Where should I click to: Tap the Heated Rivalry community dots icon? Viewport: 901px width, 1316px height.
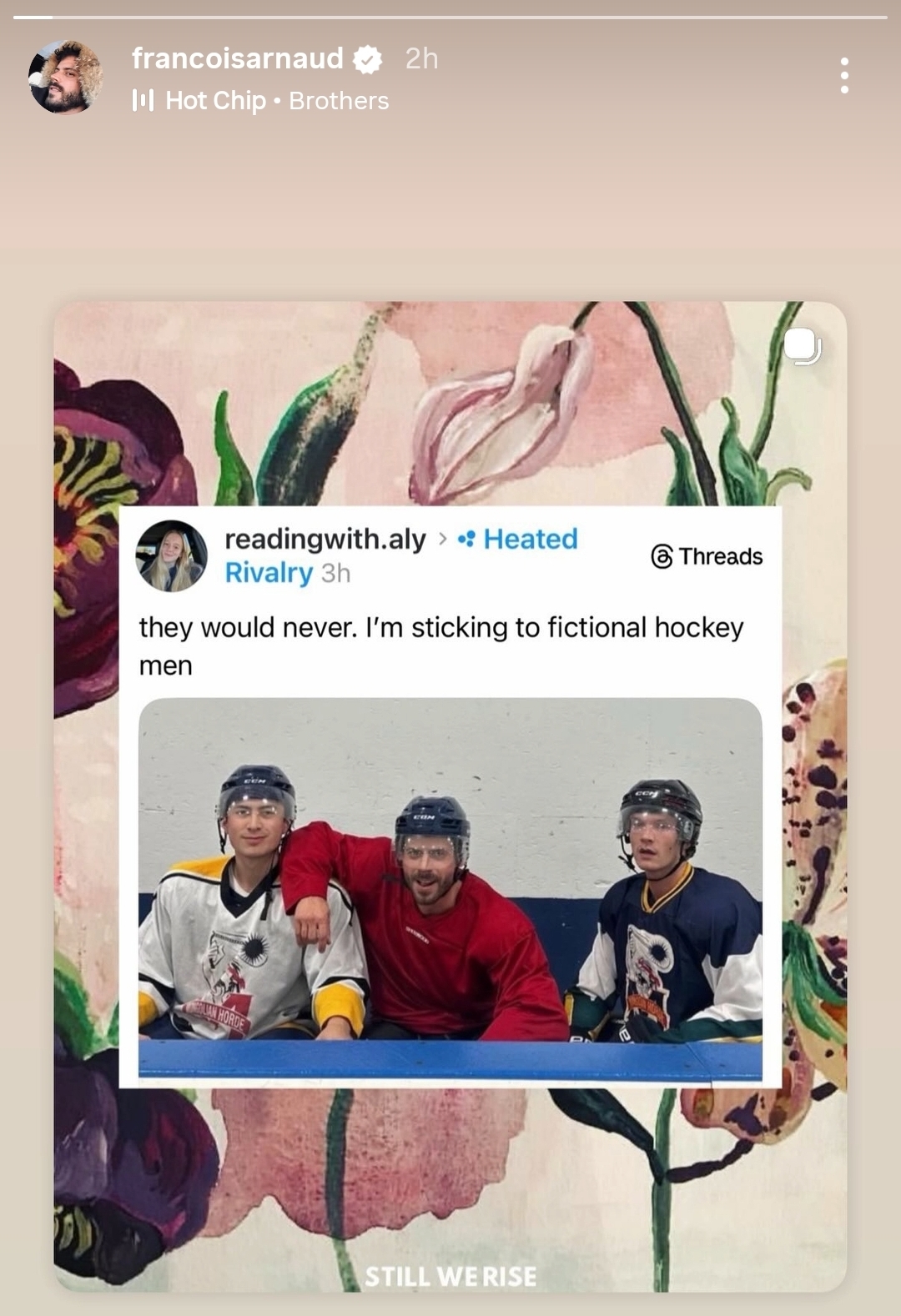(466, 540)
